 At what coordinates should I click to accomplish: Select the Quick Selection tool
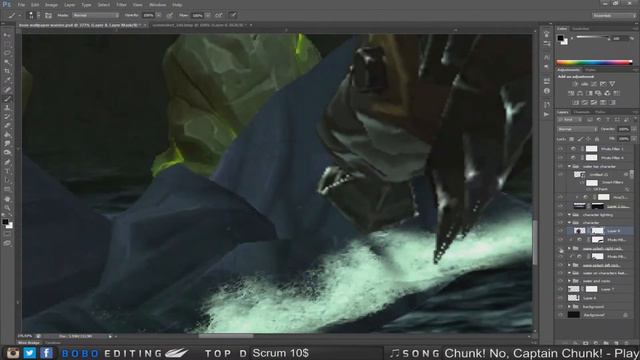[x=7, y=62]
